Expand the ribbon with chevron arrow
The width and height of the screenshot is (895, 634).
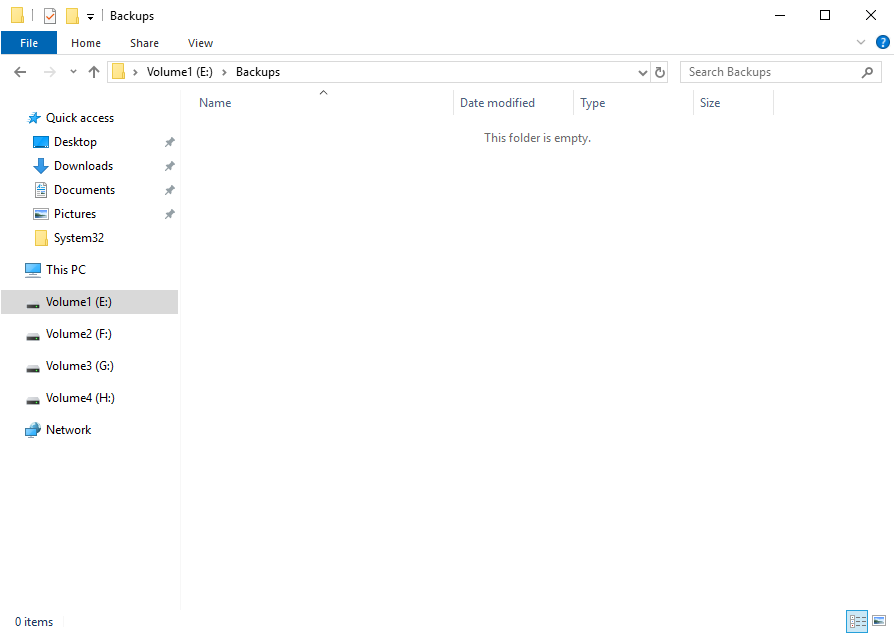pyautogui.click(x=861, y=43)
